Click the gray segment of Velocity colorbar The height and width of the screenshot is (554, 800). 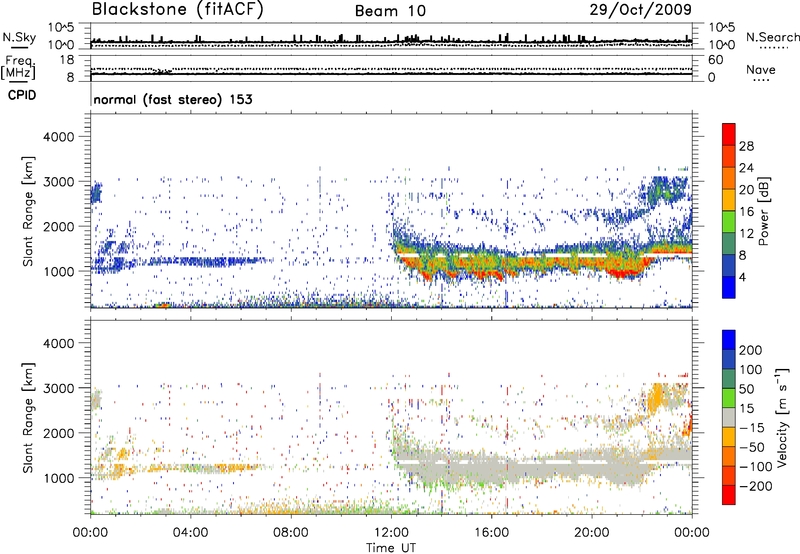pos(729,418)
